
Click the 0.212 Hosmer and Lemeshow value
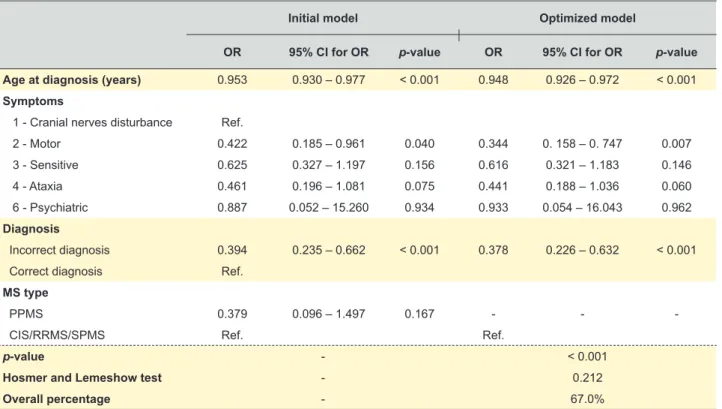coord(587,378)
